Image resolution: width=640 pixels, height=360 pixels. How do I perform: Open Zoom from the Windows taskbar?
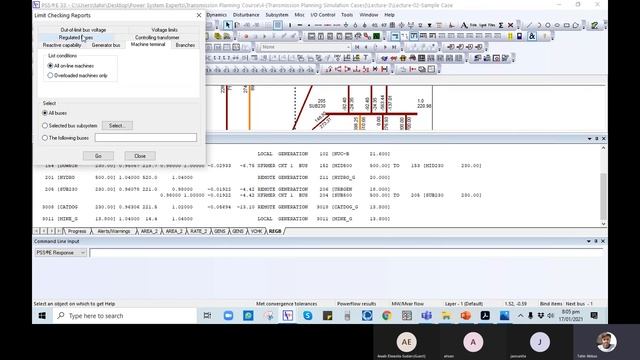[228, 316]
